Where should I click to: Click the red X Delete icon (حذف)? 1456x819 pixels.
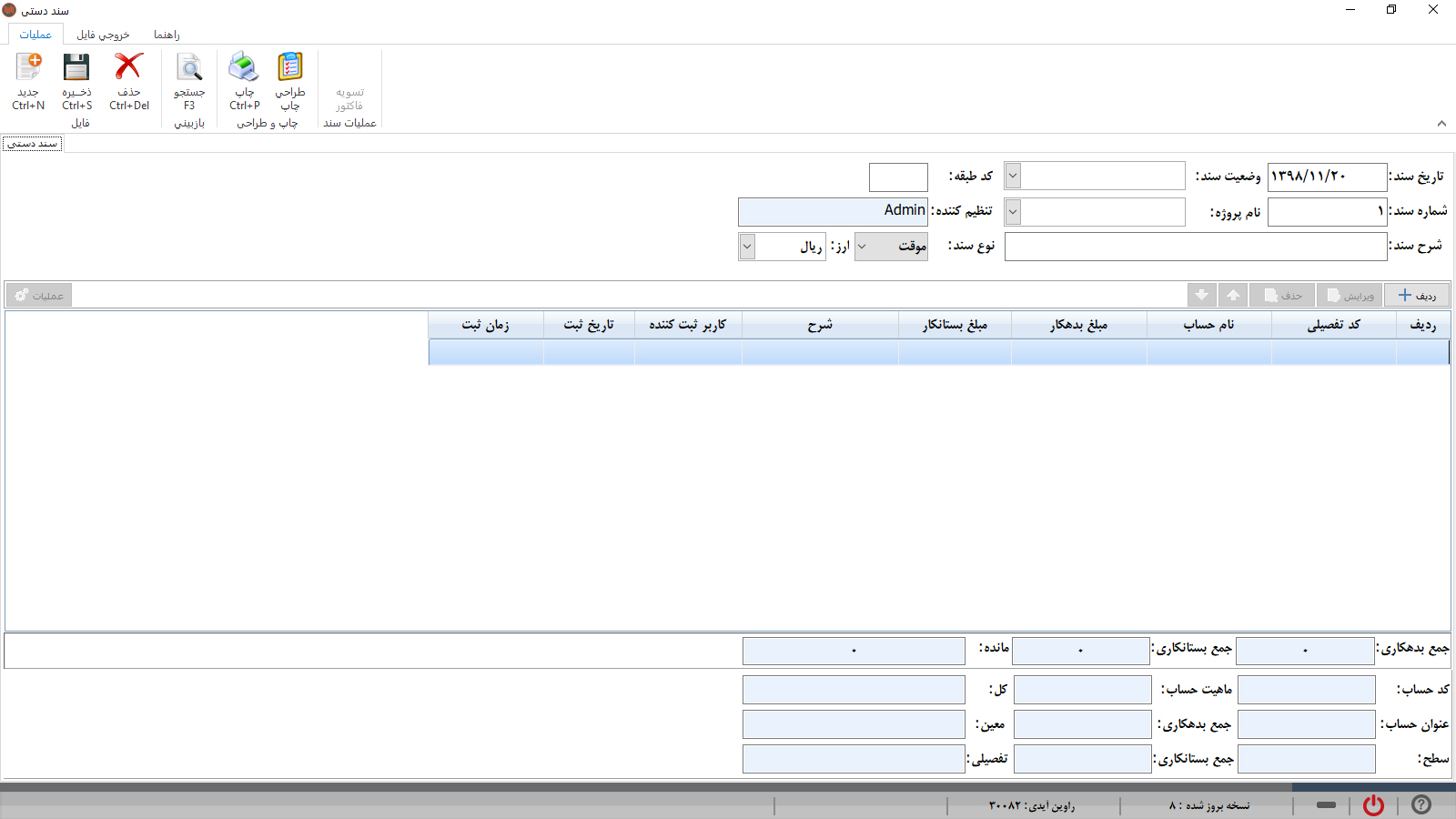click(x=128, y=68)
